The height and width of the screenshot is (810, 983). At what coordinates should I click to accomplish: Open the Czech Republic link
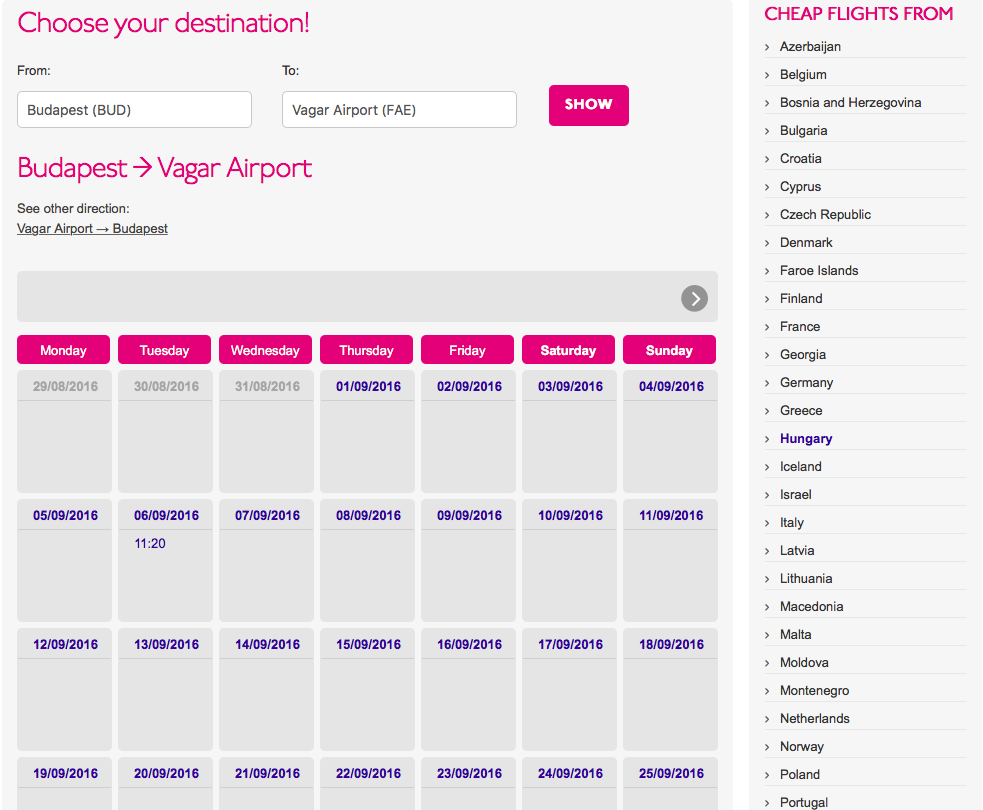pyautogui.click(x=825, y=214)
